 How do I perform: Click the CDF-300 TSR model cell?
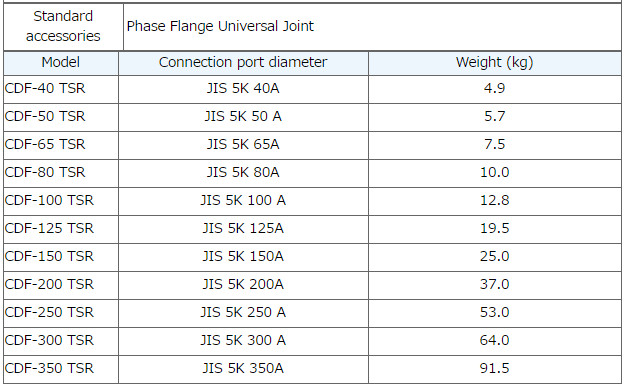coord(61,341)
